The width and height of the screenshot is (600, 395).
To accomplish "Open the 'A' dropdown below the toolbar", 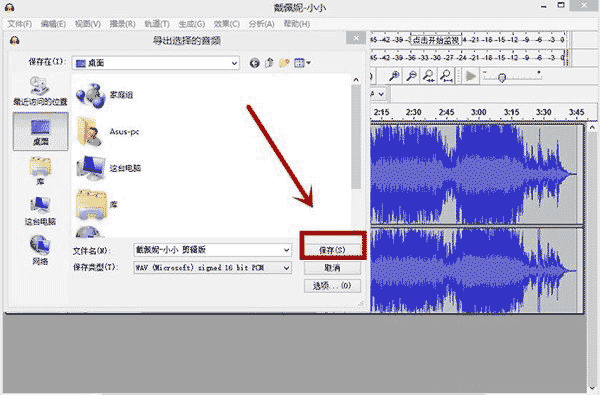I will coord(377,93).
